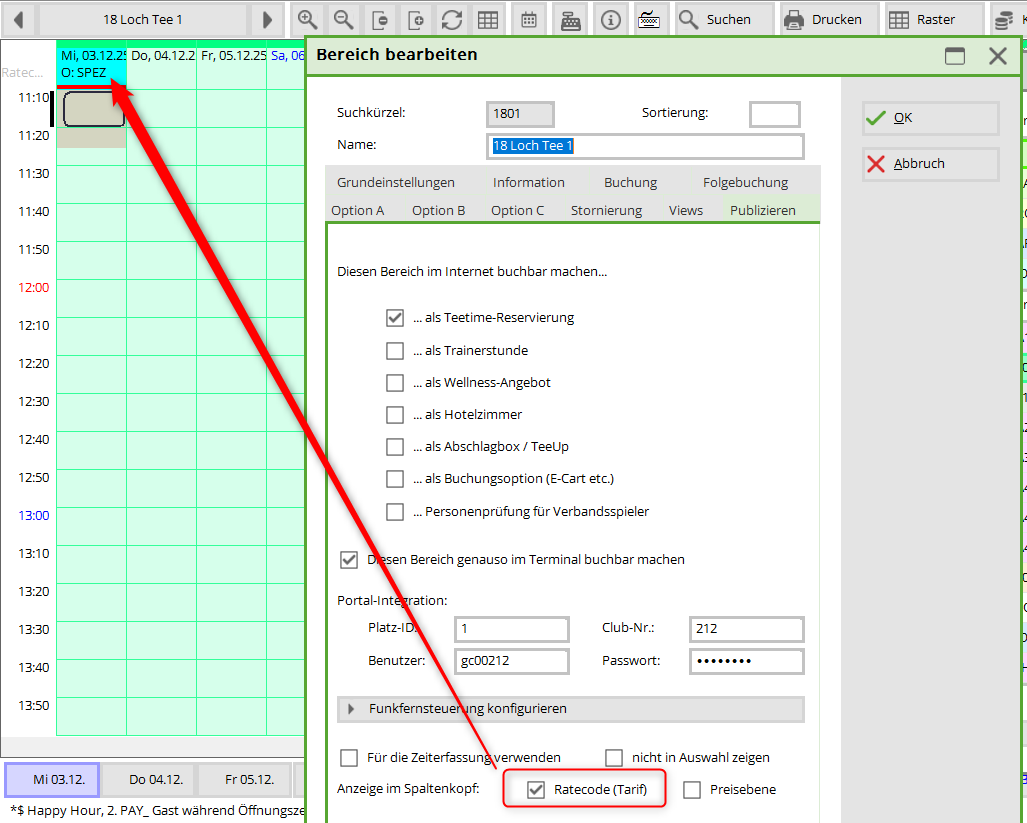Go to next area with right arrow

point(267,19)
